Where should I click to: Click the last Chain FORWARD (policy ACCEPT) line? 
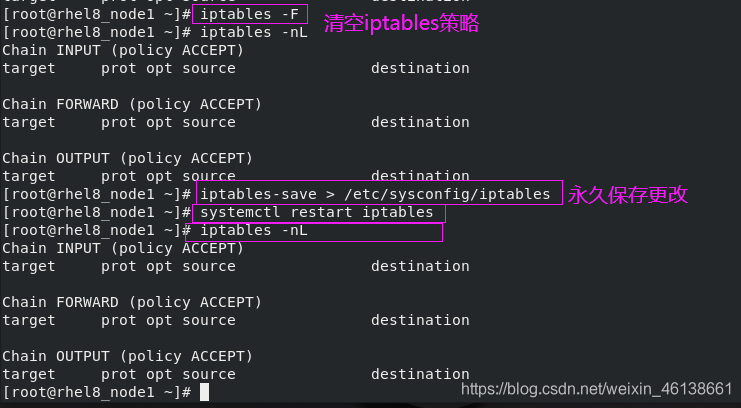point(132,302)
